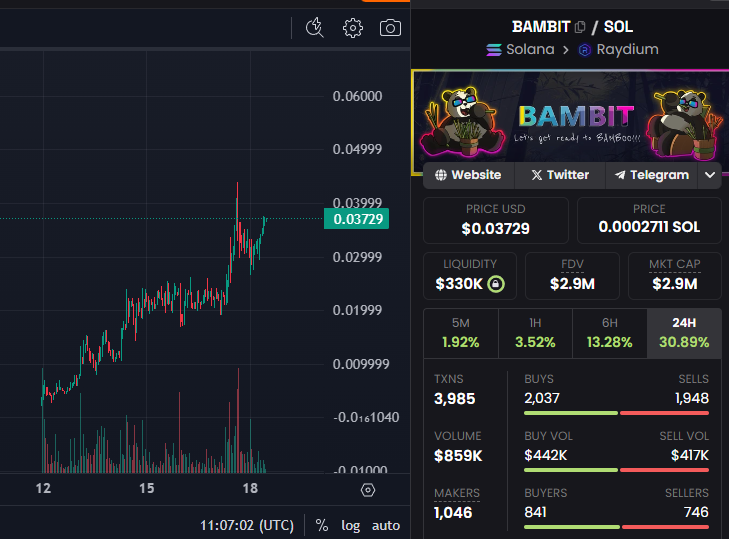Click the buys versus sells ratio bar
The image size is (729, 539).
pos(616,413)
